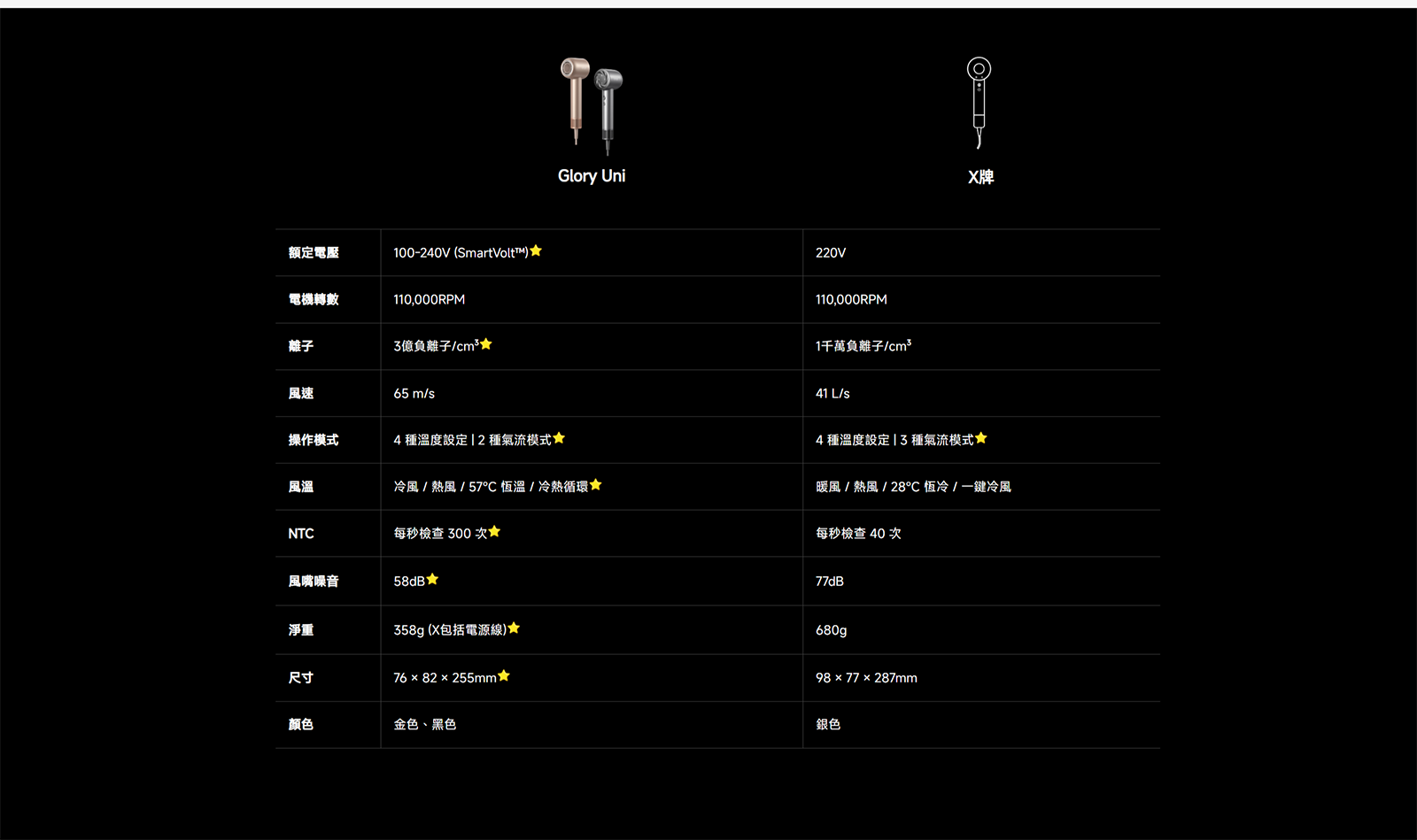Select the star beside 58dB
Image resolution: width=1417 pixels, height=840 pixels.
click(432, 579)
